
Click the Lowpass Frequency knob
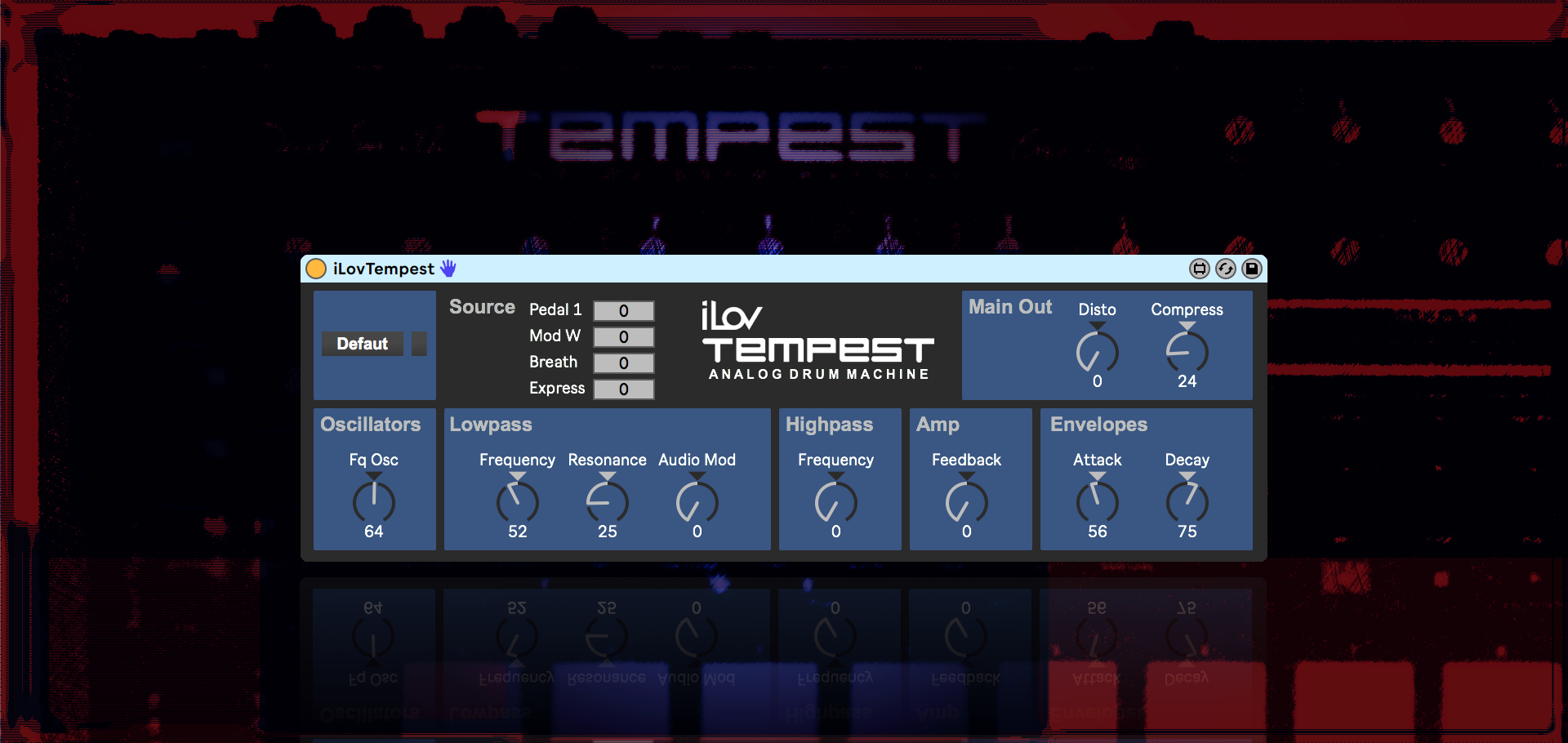point(517,502)
